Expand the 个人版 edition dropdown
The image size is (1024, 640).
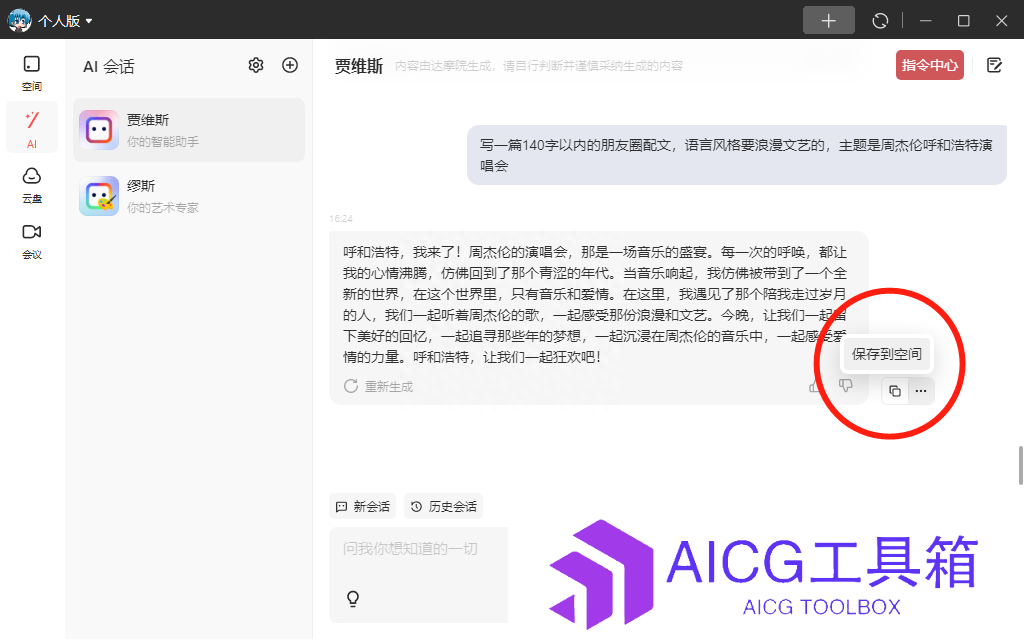pos(65,21)
